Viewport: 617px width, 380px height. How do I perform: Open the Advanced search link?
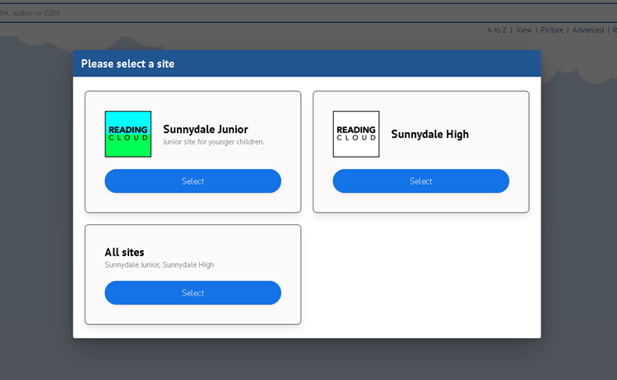(588, 30)
